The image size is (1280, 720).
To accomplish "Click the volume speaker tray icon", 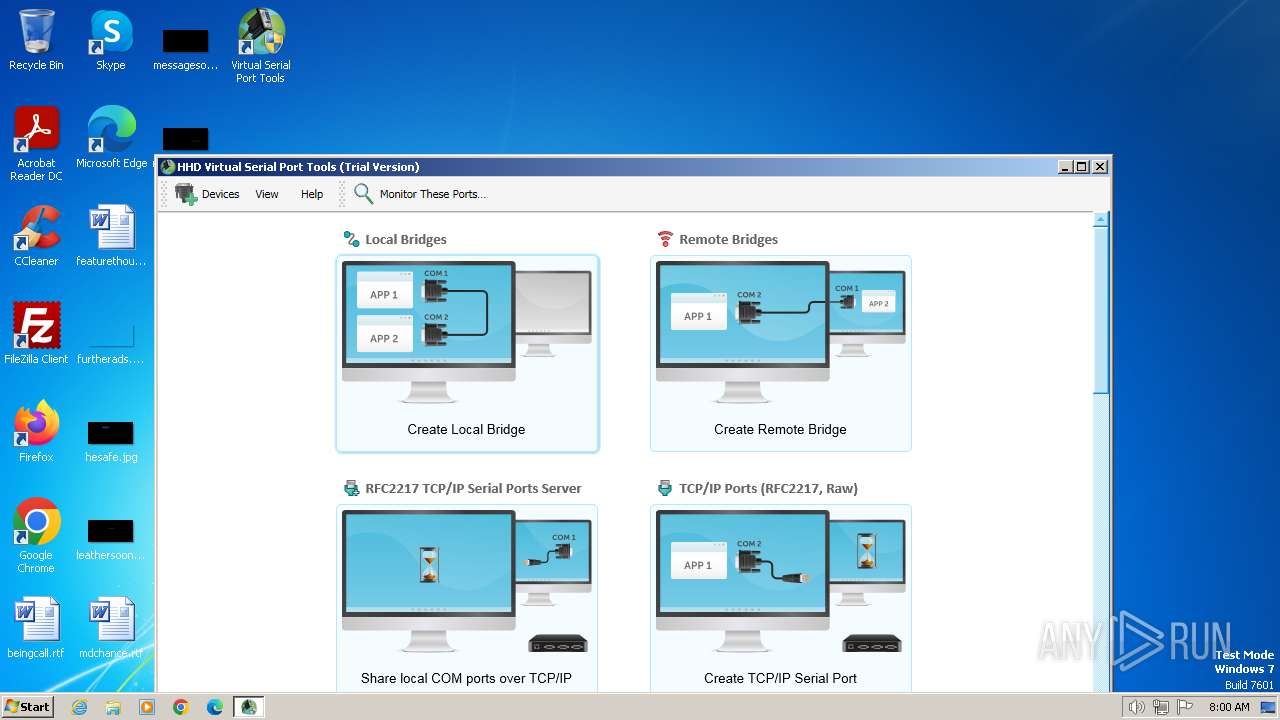I will pyautogui.click(x=1136, y=707).
